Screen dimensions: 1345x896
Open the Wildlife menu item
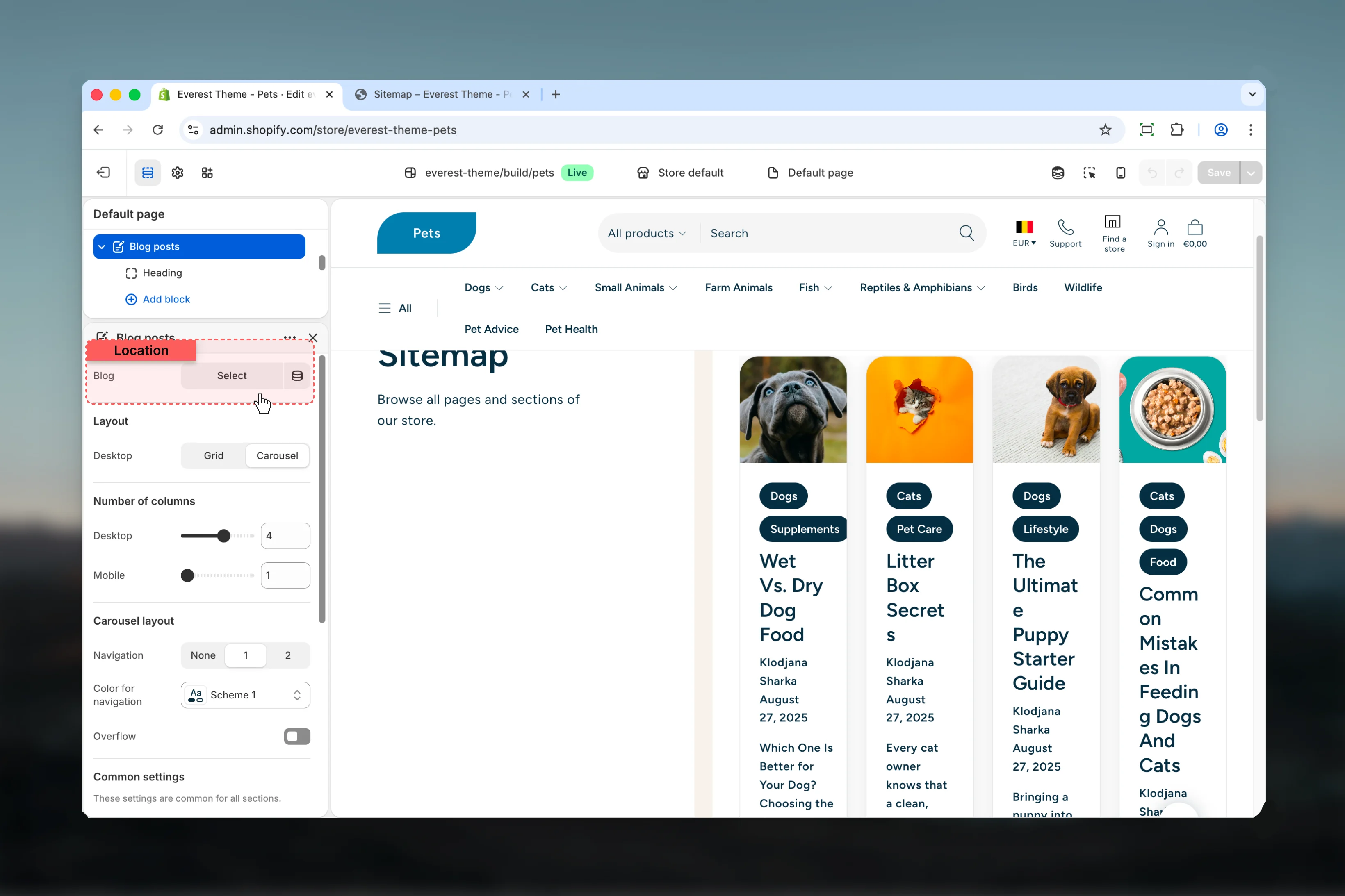[1083, 287]
